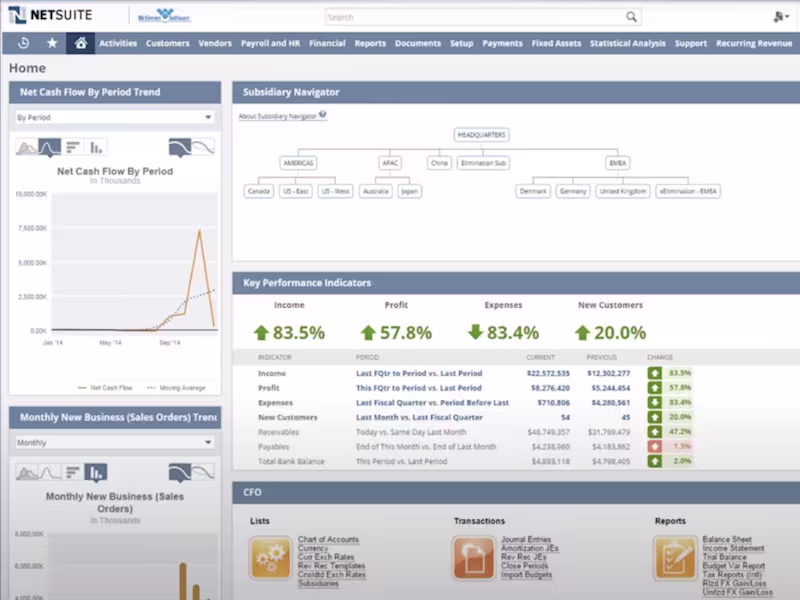Viewport: 800px width, 600px height.
Task: Select area chart type for Net Cash Flow
Action: tap(27, 147)
